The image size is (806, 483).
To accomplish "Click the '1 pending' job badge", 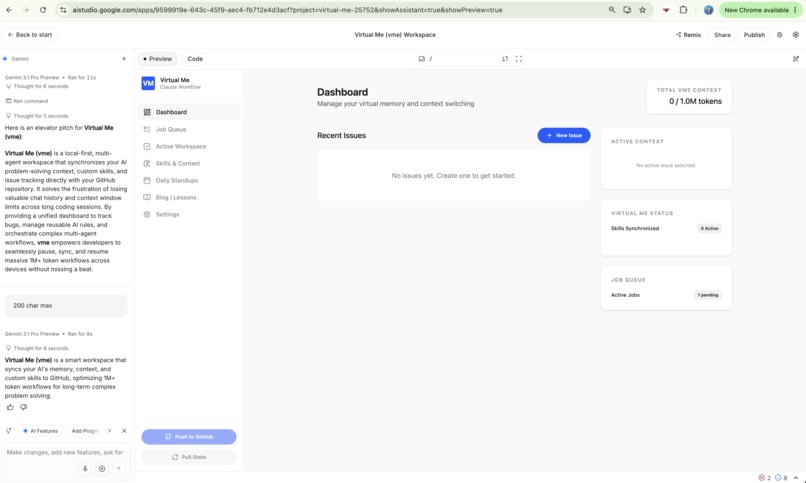I will tap(708, 295).
